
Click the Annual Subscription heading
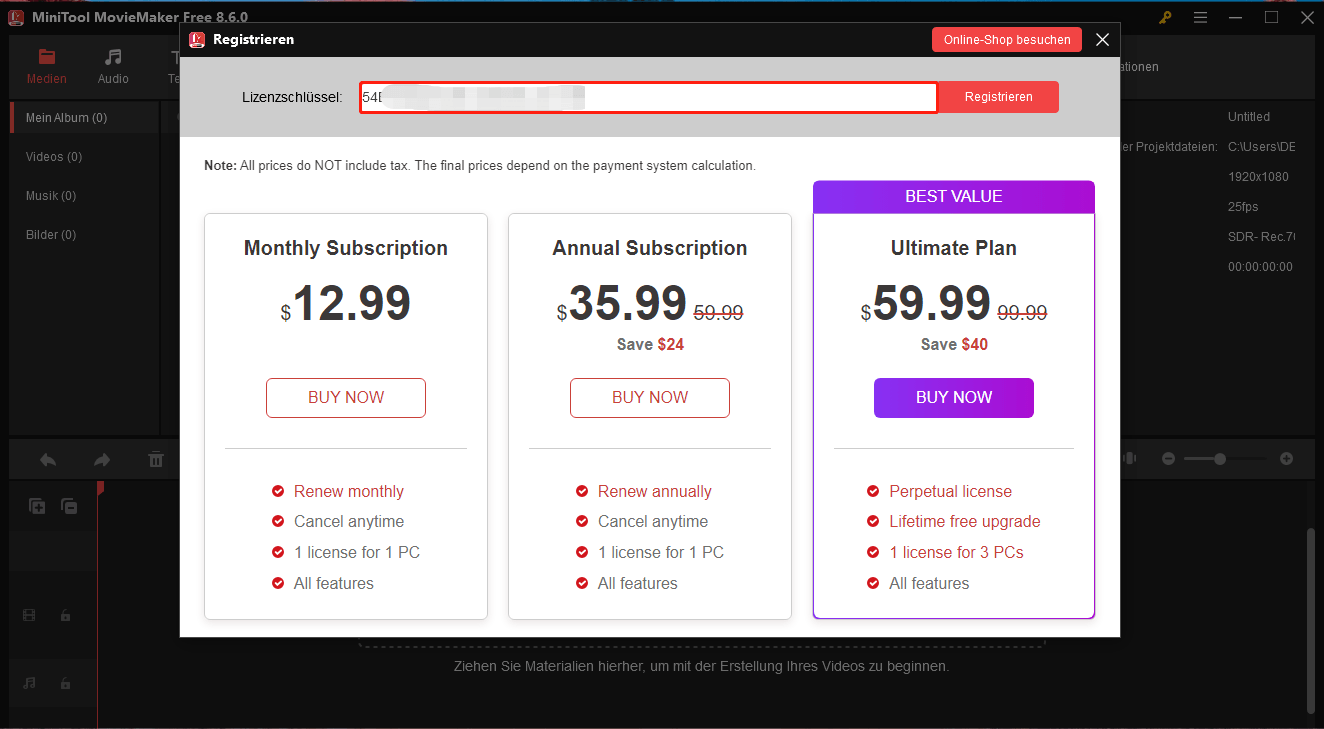[x=650, y=248]
